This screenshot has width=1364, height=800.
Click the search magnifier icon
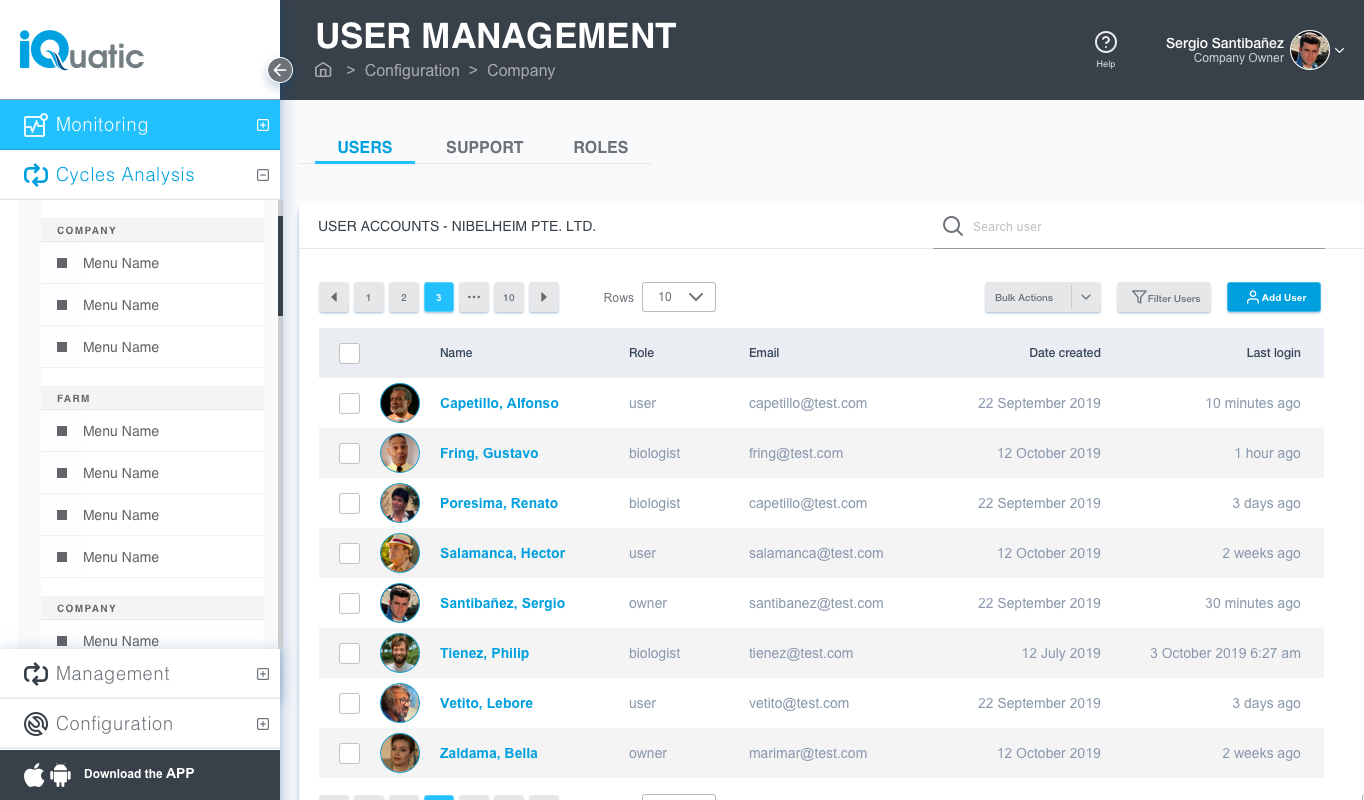[952, 226]
